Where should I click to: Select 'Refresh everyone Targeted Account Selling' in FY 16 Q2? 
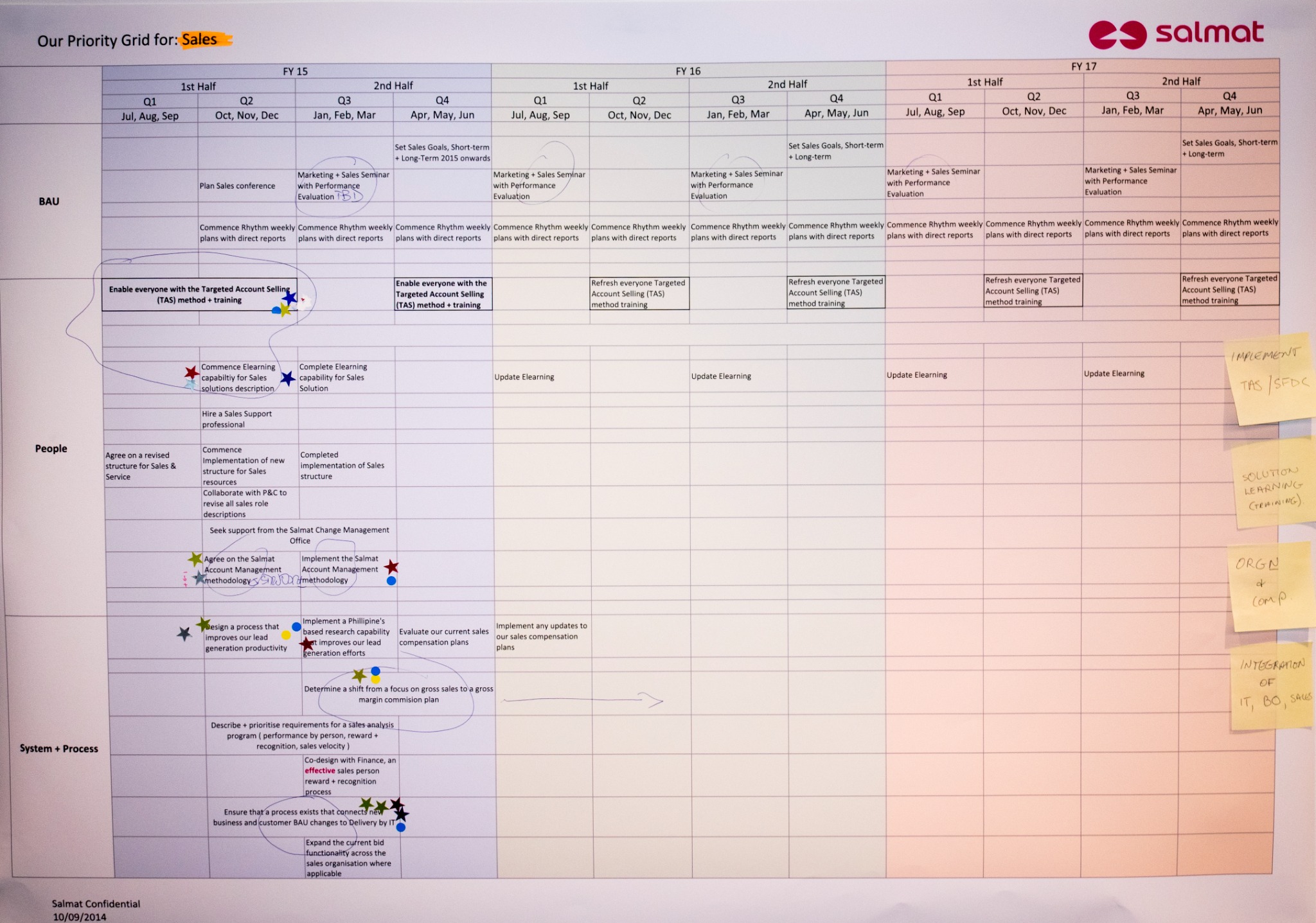point(639,294)
